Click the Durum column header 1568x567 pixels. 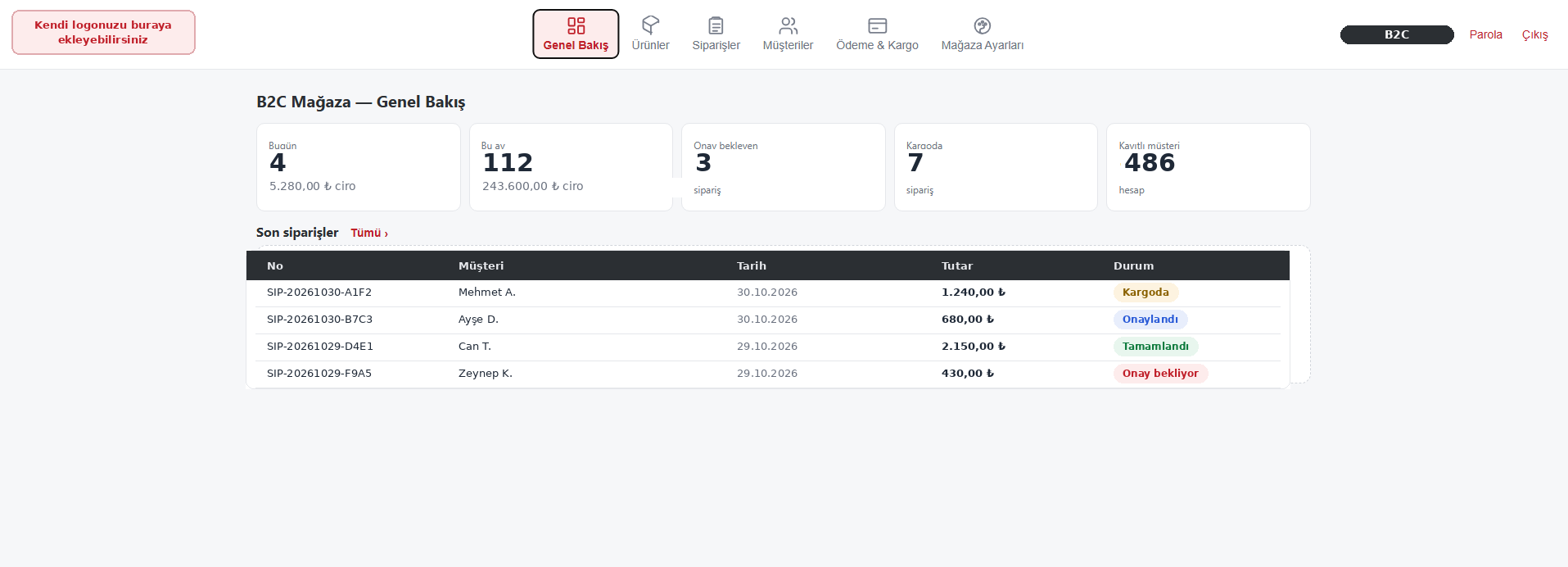pos(1133,266)
